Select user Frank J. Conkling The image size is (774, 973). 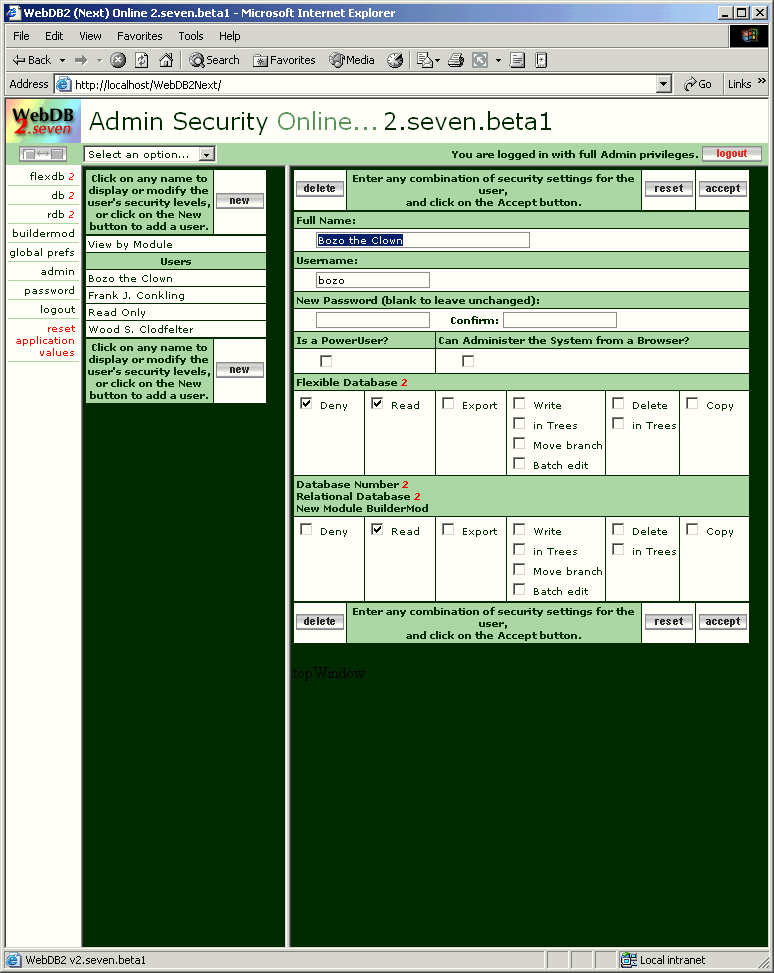pos(137,295)
